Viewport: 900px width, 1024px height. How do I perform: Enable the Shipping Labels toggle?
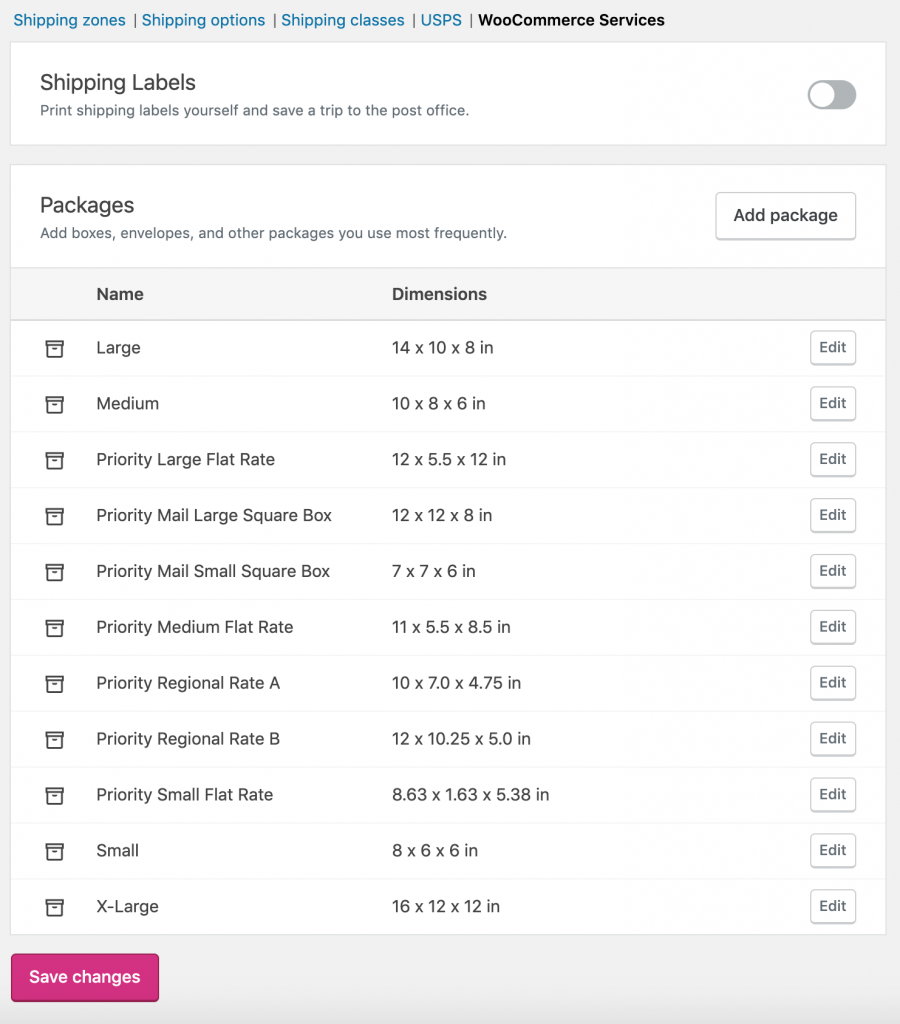(x=831, y=95)
